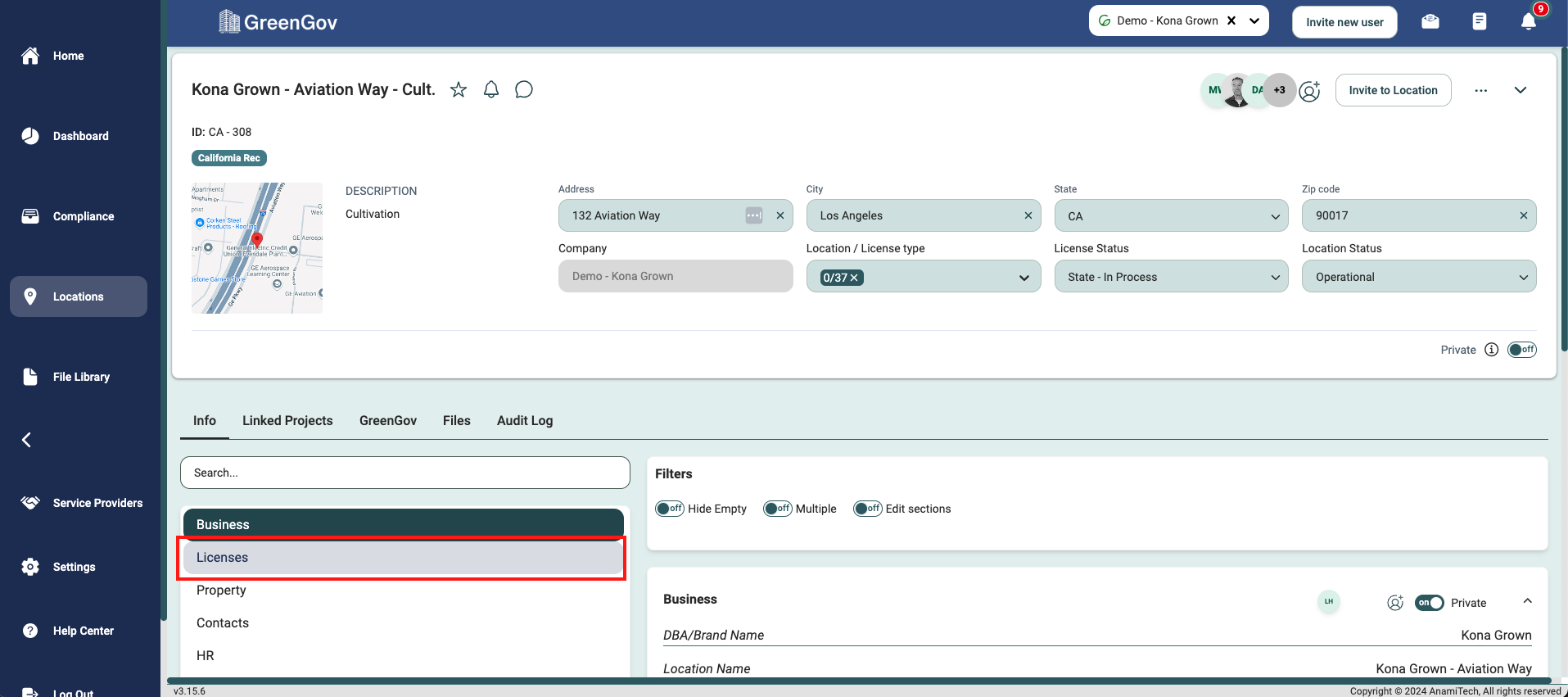The image size is (1568, 697).
Task: Enable the Multiple filter switch
Action: click(777, 509)
